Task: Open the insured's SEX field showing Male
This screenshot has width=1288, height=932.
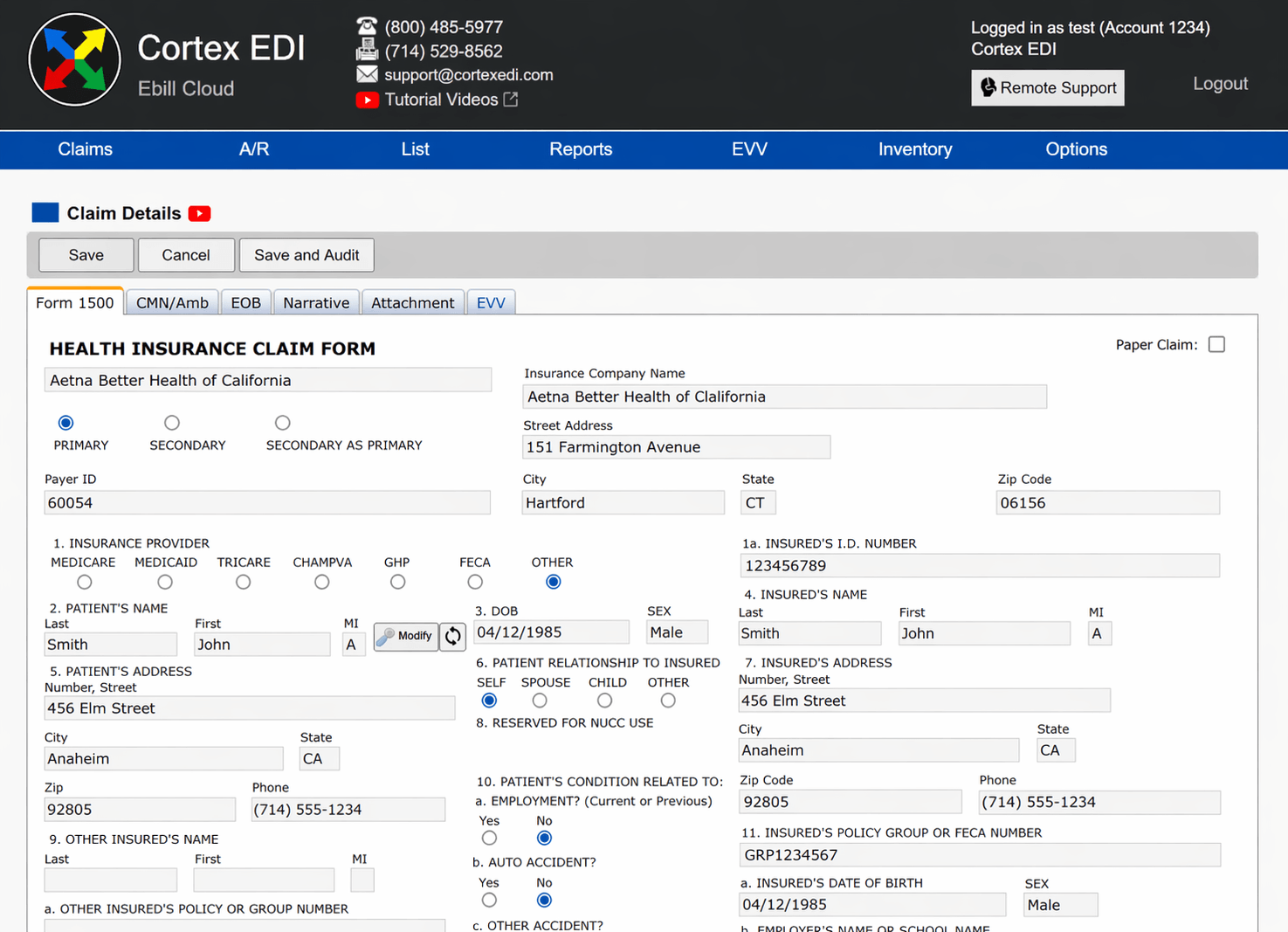Action: [x=1060, y=905]
